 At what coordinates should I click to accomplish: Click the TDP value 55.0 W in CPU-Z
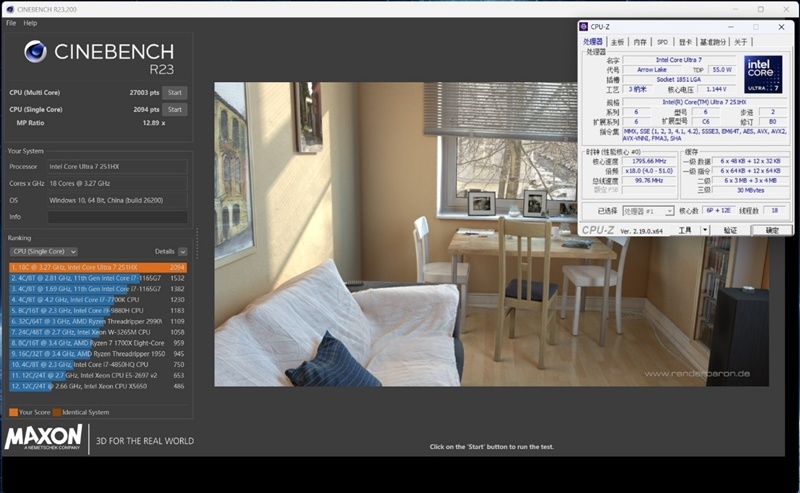coord(722,70)
